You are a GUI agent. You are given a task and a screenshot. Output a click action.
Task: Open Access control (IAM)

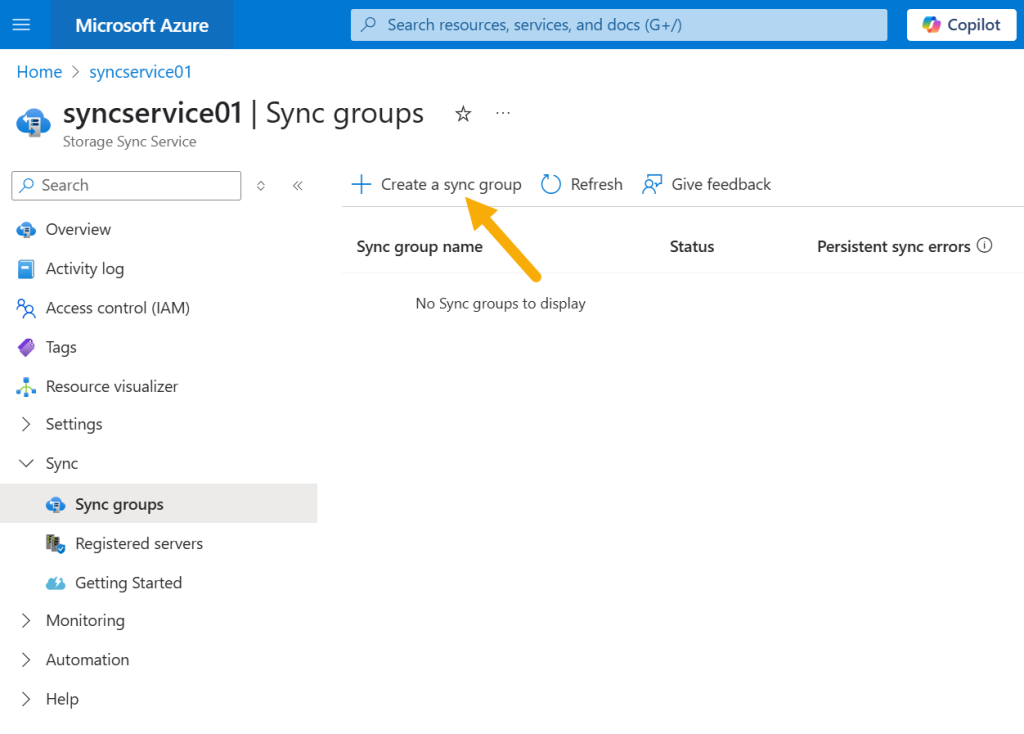tap(118, 308)
